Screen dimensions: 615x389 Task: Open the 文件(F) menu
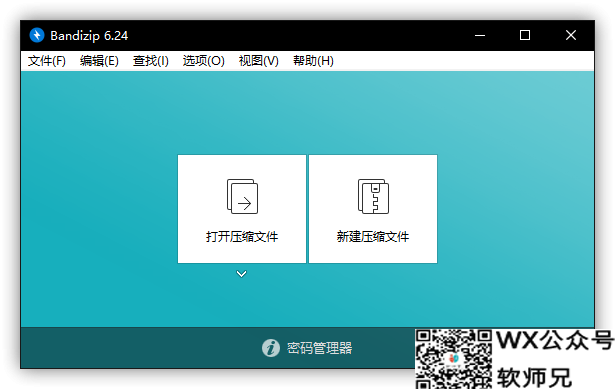coord(47,61)
